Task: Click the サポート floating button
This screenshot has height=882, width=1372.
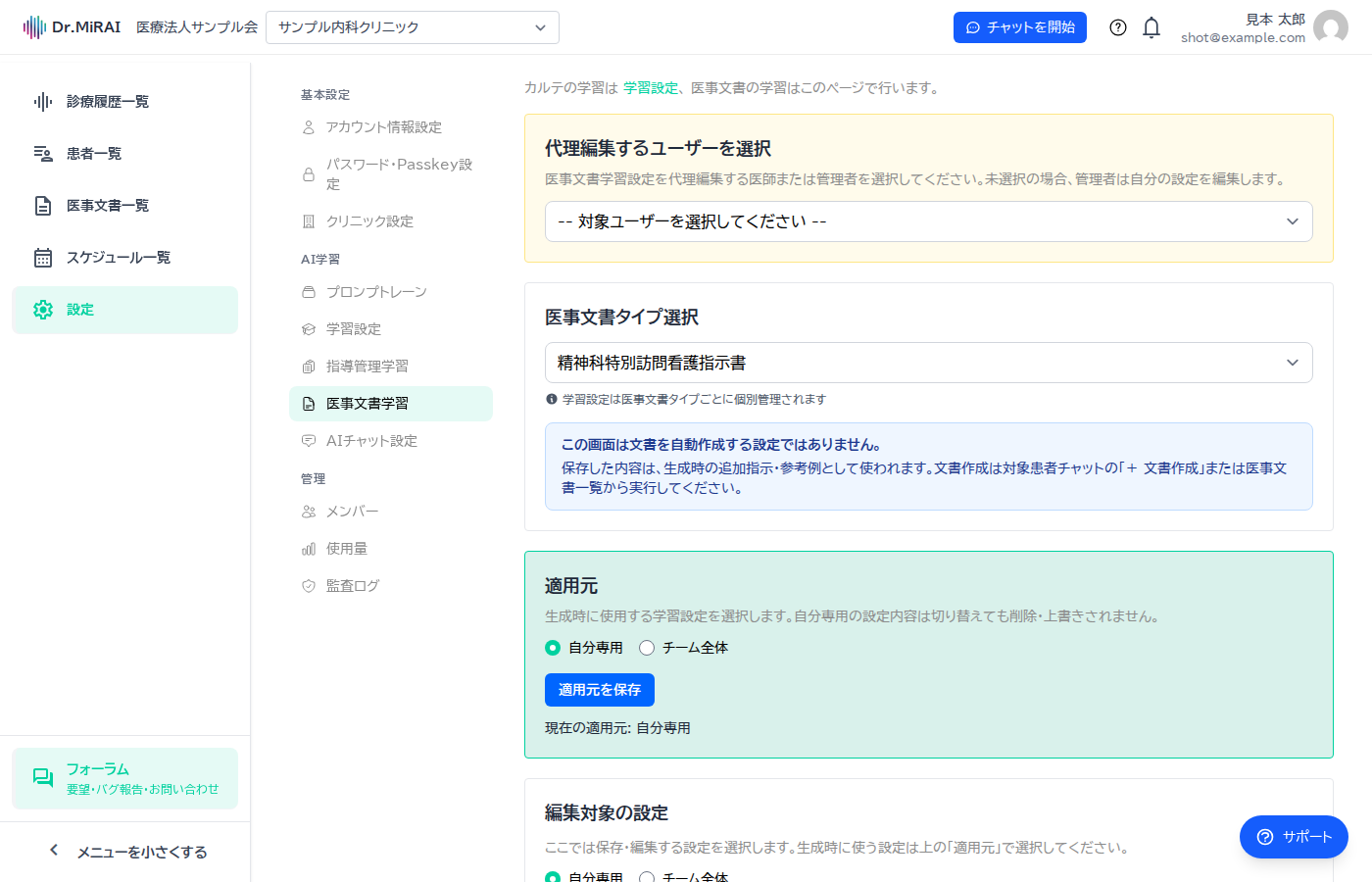Action: click(x=1294, y=837)
